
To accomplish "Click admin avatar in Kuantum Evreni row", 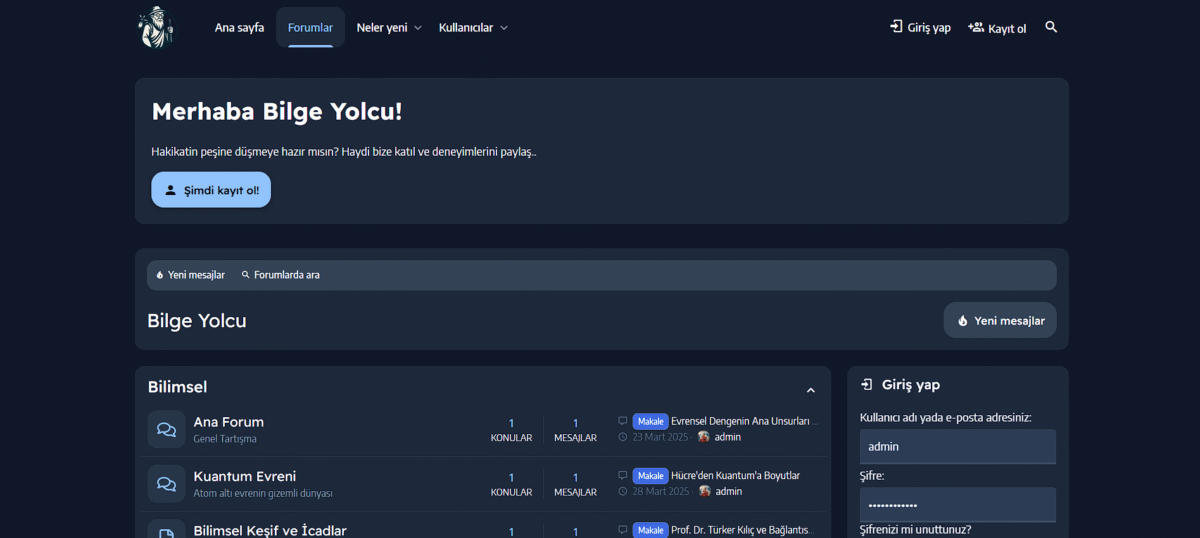I will click(x=704, y=491).
